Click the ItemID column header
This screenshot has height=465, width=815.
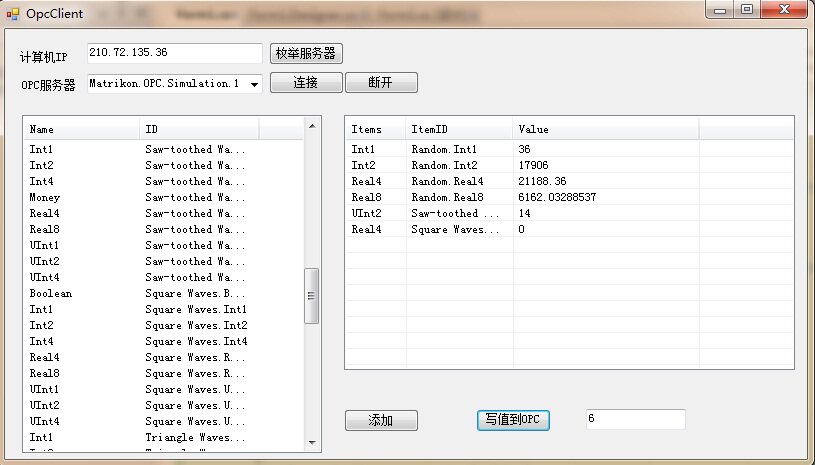click(459, 129)
